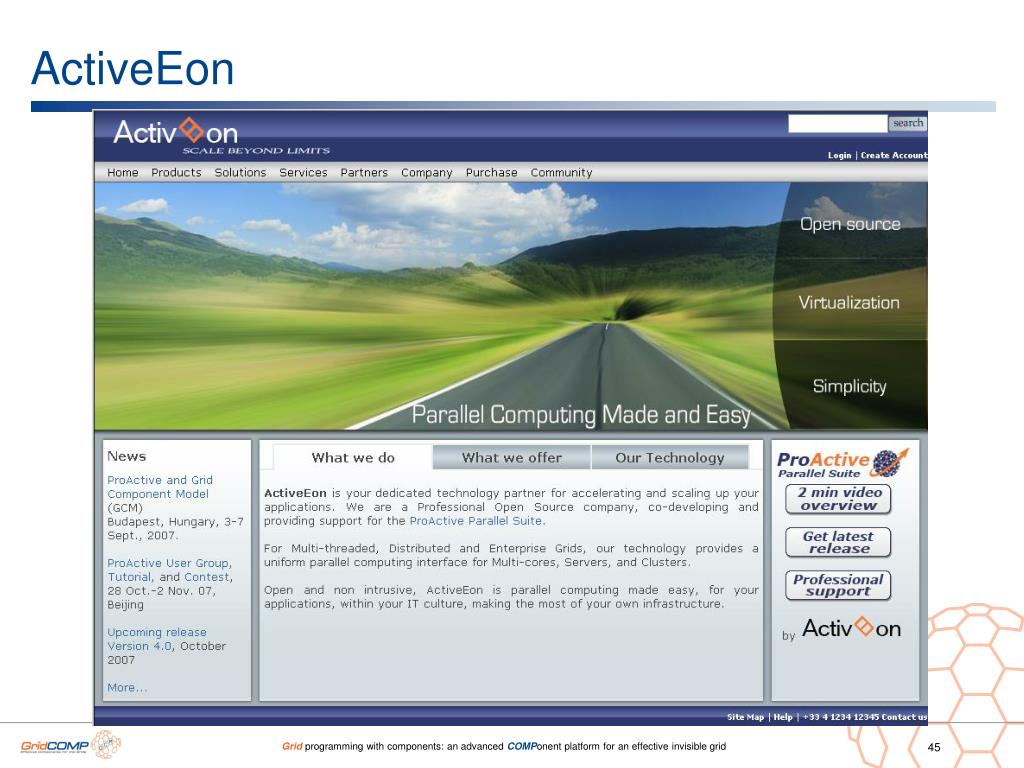
Task: Click the GridCOMP logo in the slide footer
Action: coord(70,745)
